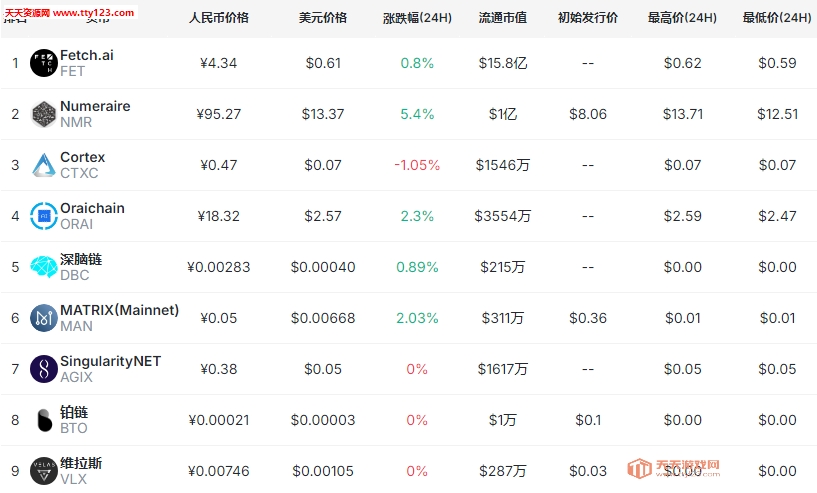Sort by 初始发行价 column header
Image resolution: width=817 pixels, height=493 pixels.
click(588, 18)
